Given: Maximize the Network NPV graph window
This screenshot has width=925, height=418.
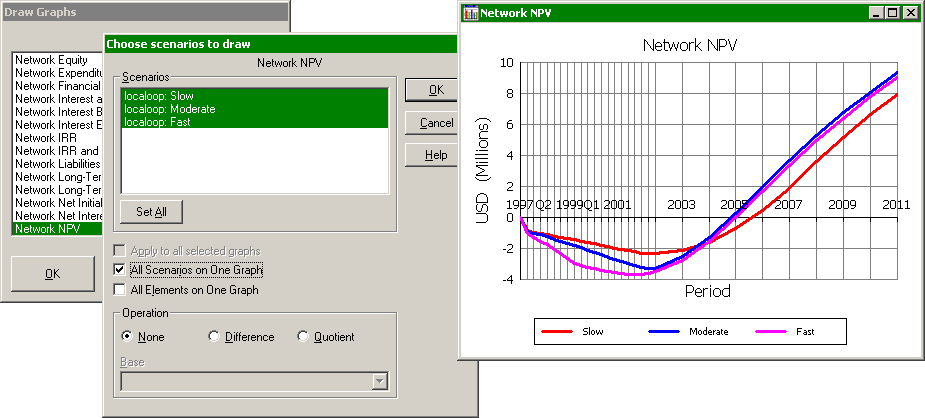Looking at the screenshot, I should pos(893,13).
